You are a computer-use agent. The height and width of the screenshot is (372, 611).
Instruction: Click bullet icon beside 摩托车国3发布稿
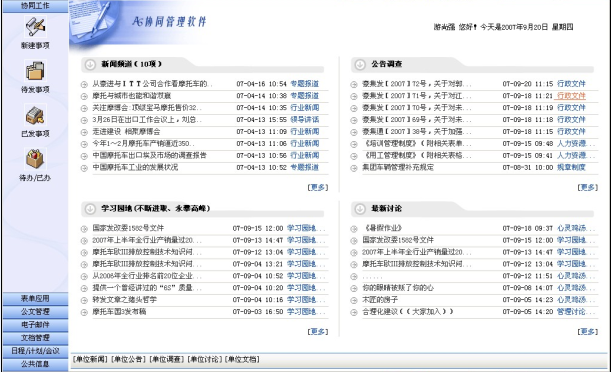point(84,312)
